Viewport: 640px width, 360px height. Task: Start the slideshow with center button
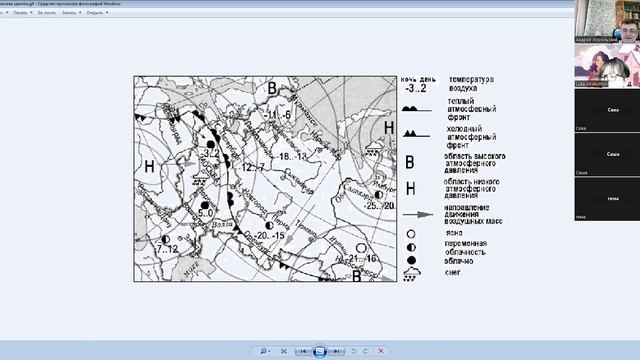point(320,351)
